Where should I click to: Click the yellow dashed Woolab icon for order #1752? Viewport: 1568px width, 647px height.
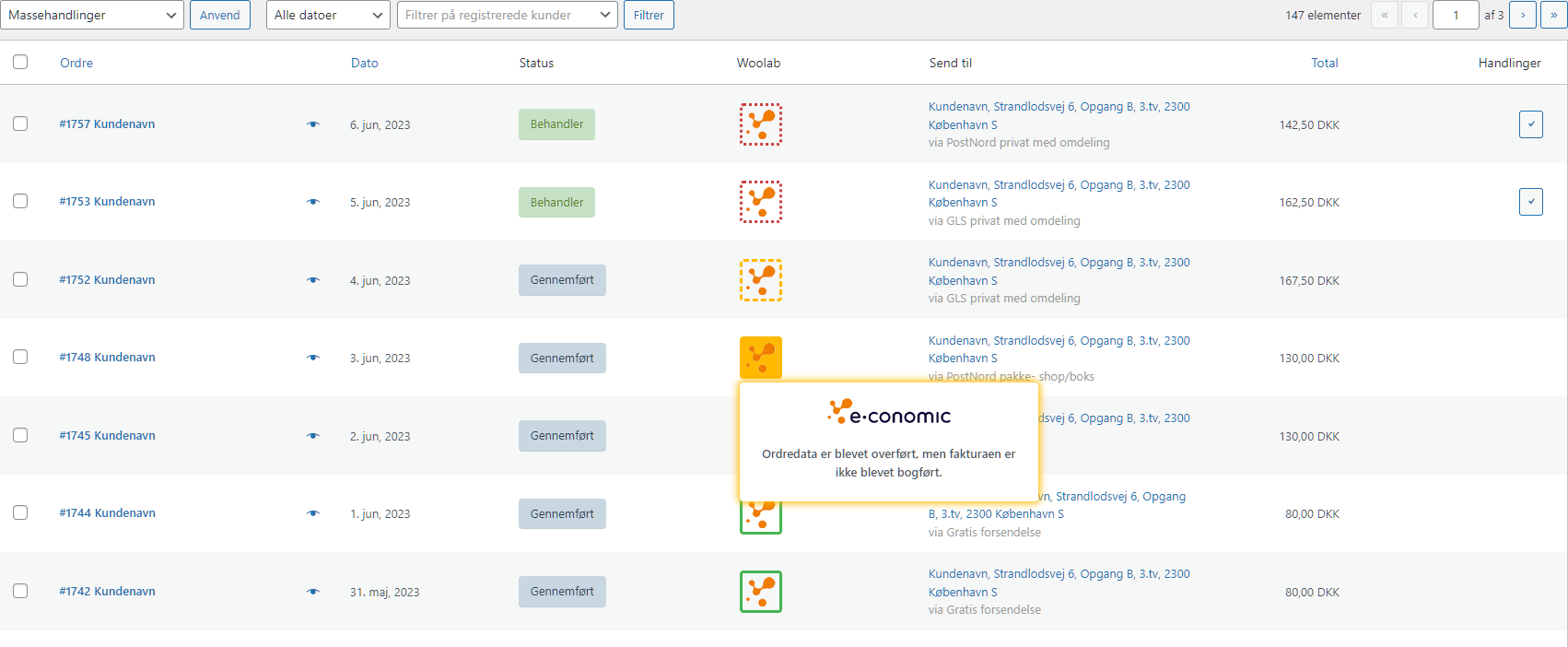760,280
